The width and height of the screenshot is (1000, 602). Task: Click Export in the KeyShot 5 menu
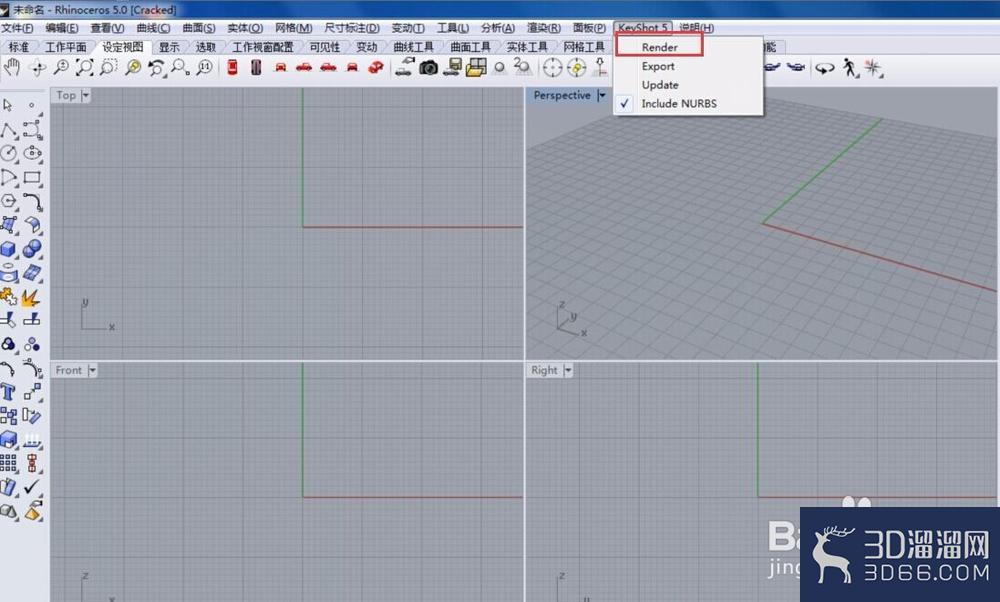point(659,66)
